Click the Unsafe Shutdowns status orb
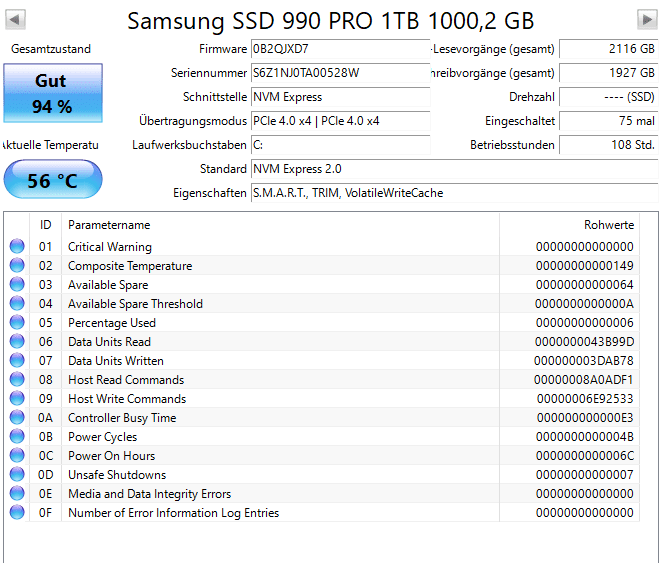Viewport: 663px width, 563px height. [x=17, y=475]
